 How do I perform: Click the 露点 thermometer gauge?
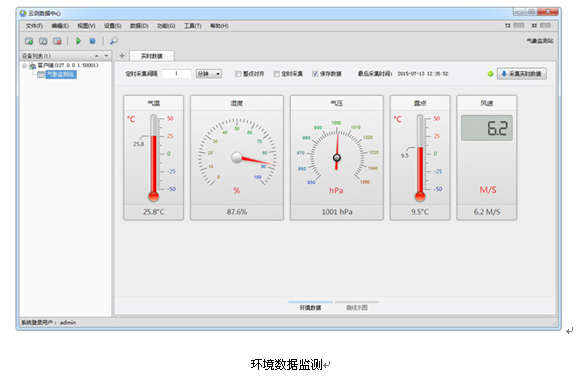[x=420, y=157]
